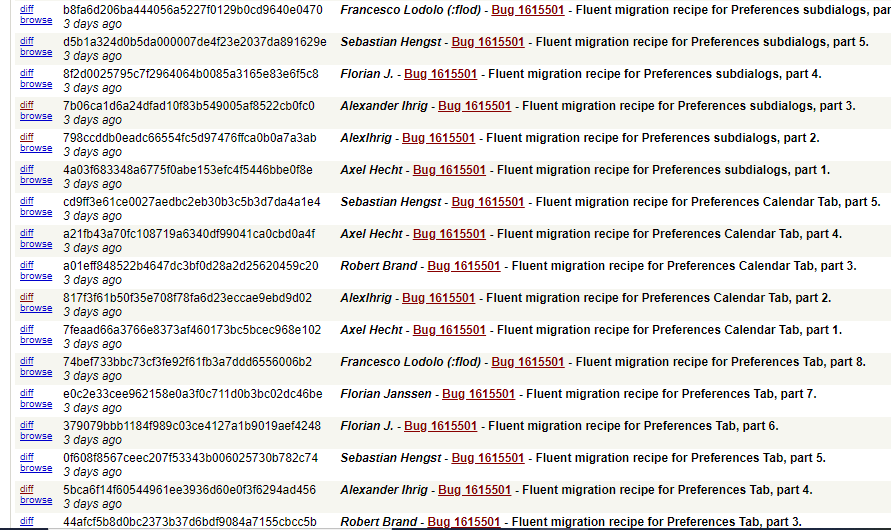Screen dimensions: 891x530
Task: Click diff for changeset 5bca6f14f605
Action: 27,489
